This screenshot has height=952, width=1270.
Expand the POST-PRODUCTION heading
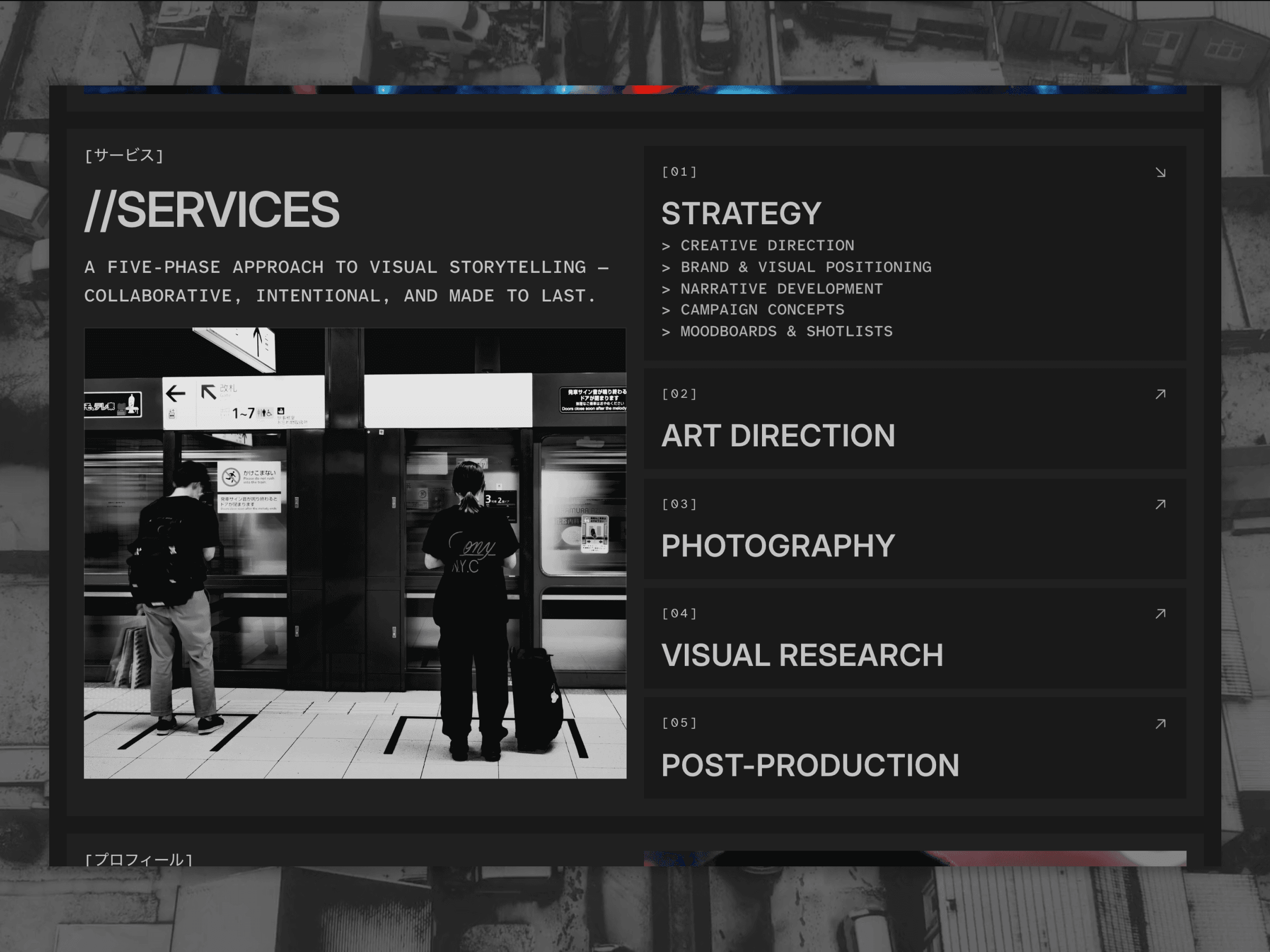pyautogui.click(x=810, y=765)
